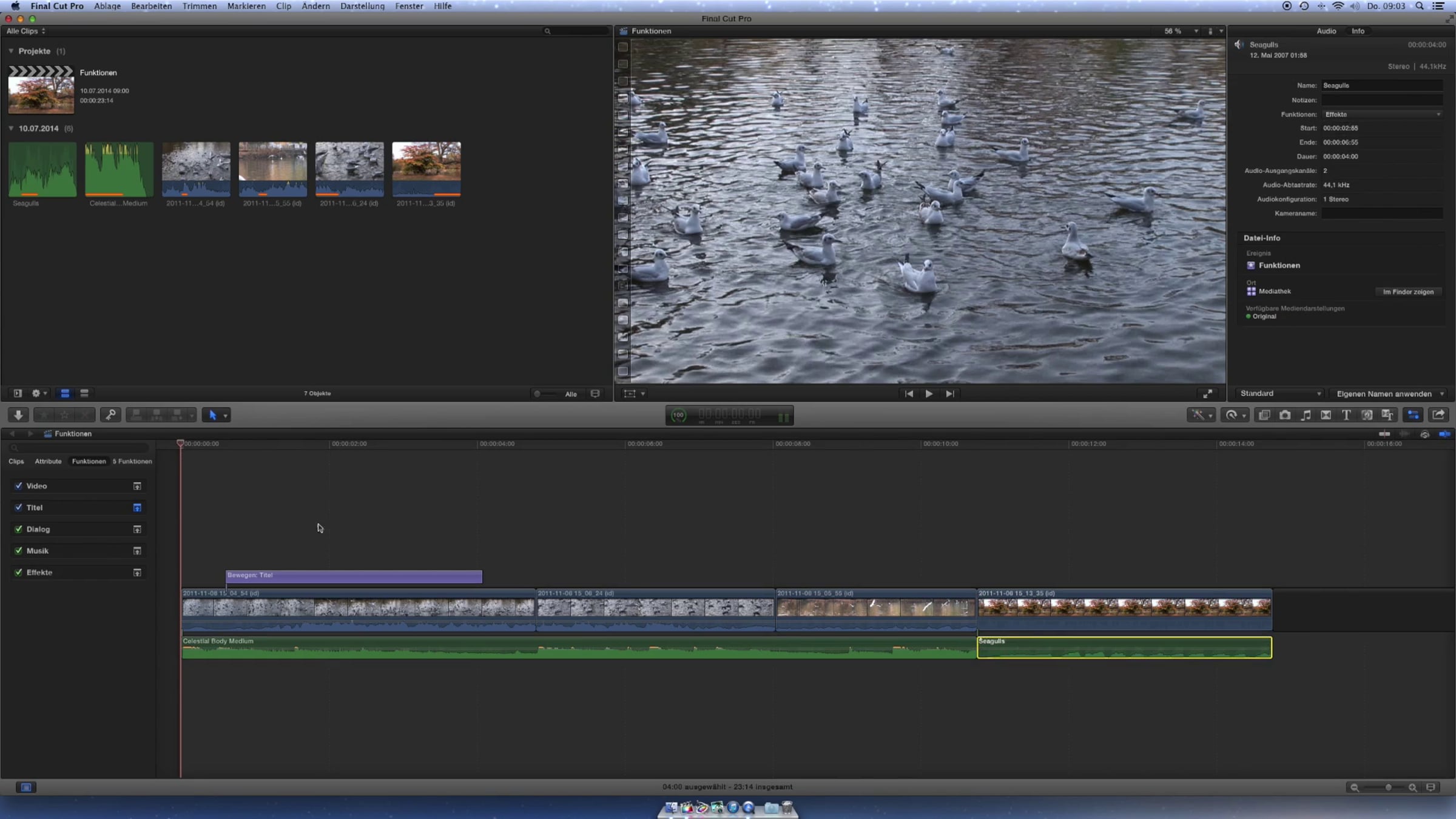The width and height of the screenshot is (1456, 819).
Task: Open the photos browser camera icon
Action: (x=1285, y=415)
